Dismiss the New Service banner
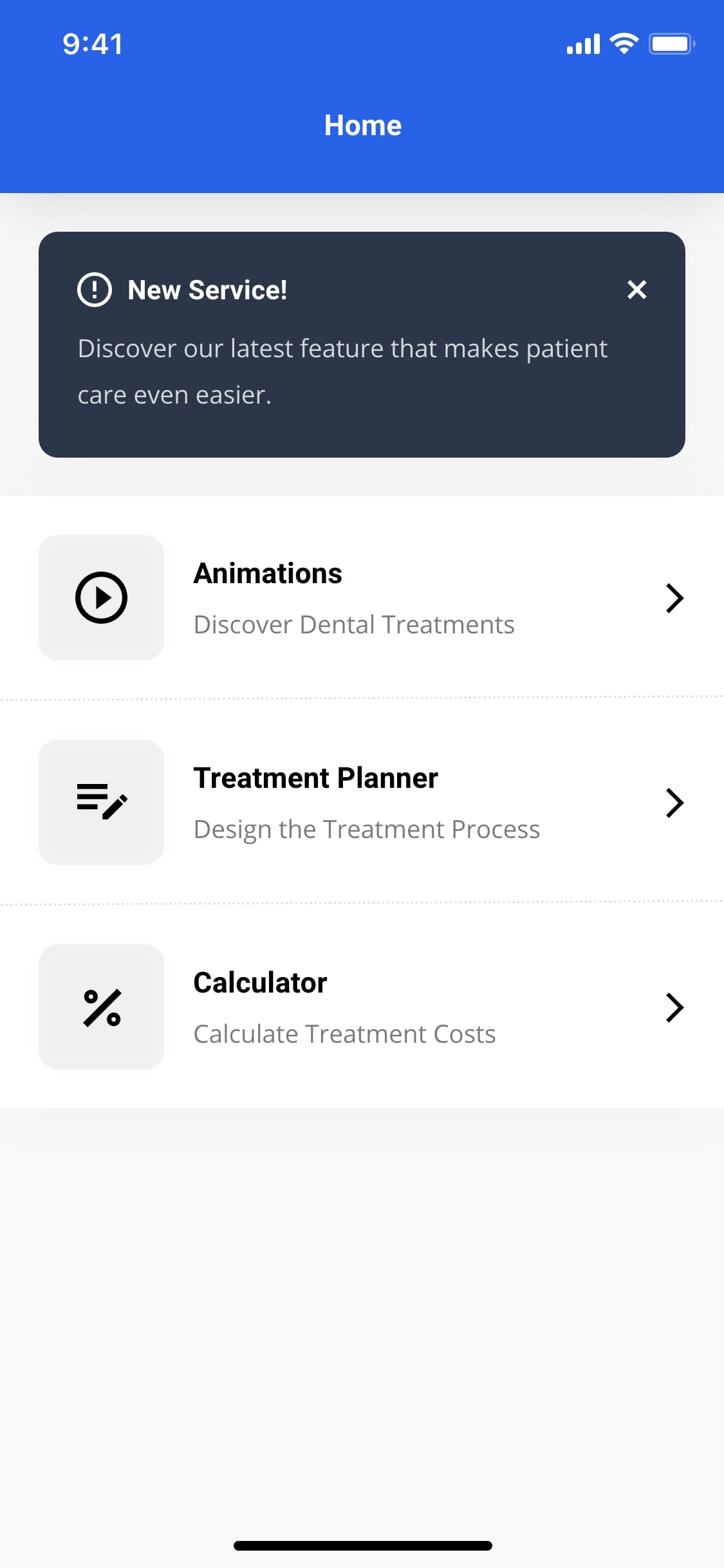Image resolution: width=724 pixels, height=1568 pixels. (636, 290)
